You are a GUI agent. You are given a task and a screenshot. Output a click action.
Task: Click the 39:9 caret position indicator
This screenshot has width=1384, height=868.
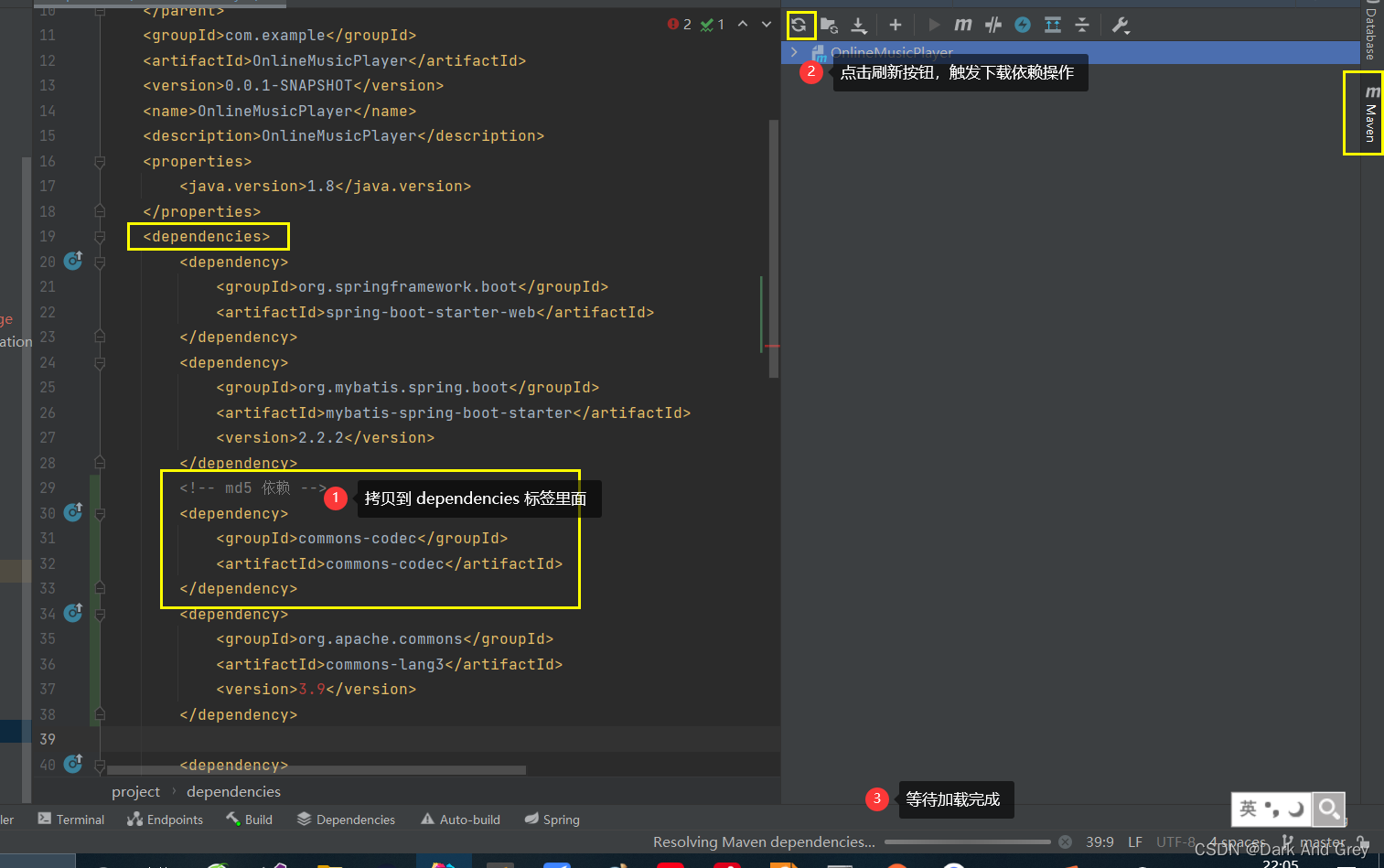tap(1100, 841)
